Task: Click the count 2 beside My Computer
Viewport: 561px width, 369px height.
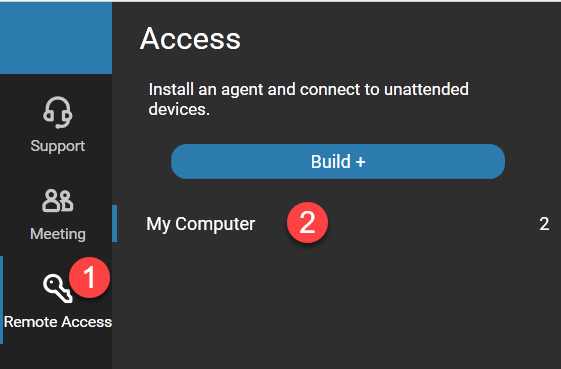Action: (544, 224)
